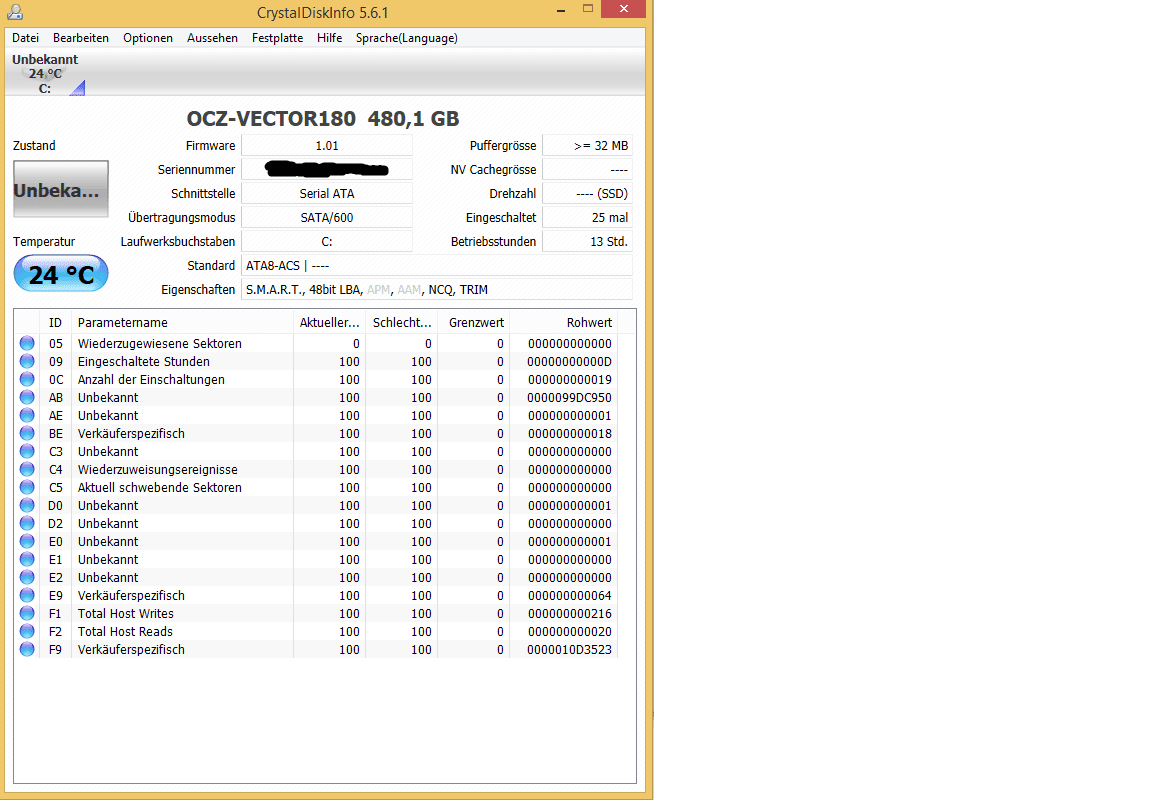Click the status icon of row E2
The width and height of the screenshot is (1152, 800).
point(27,577)
